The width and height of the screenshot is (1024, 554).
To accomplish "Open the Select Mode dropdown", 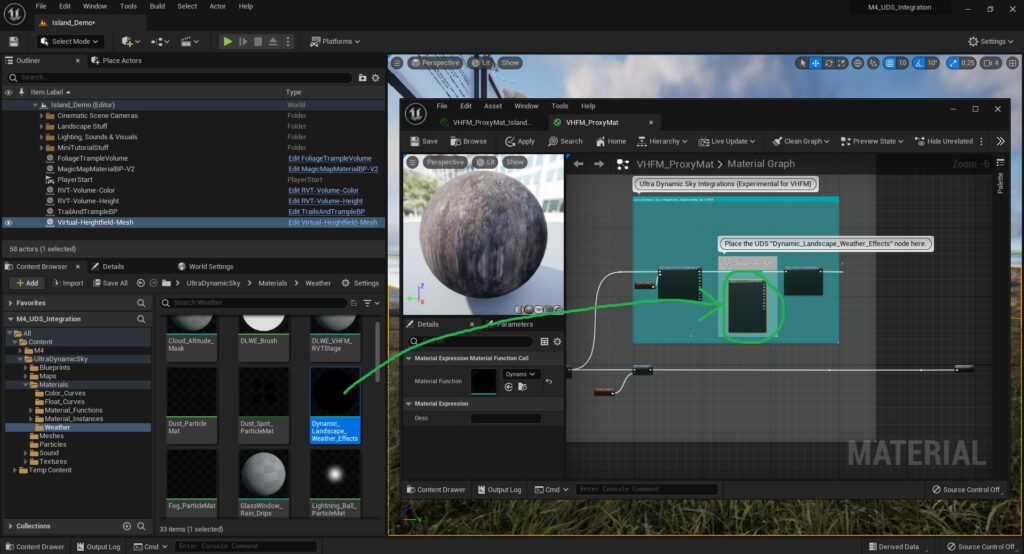I will pyautogui.click(x=69, y=41).
